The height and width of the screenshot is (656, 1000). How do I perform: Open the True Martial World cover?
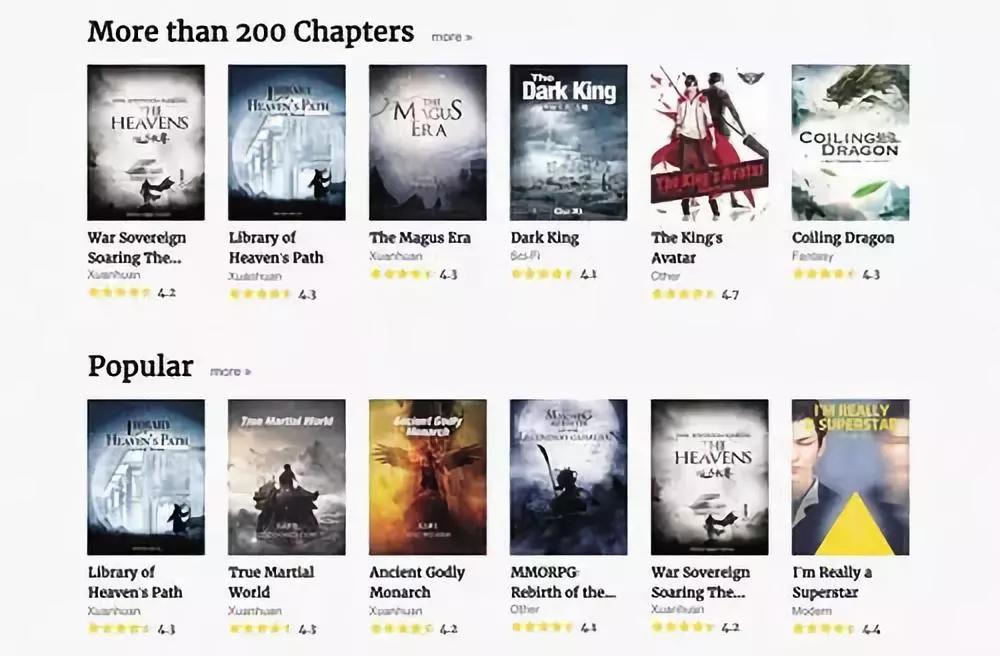pyautogui.click(x=286, y=477)
